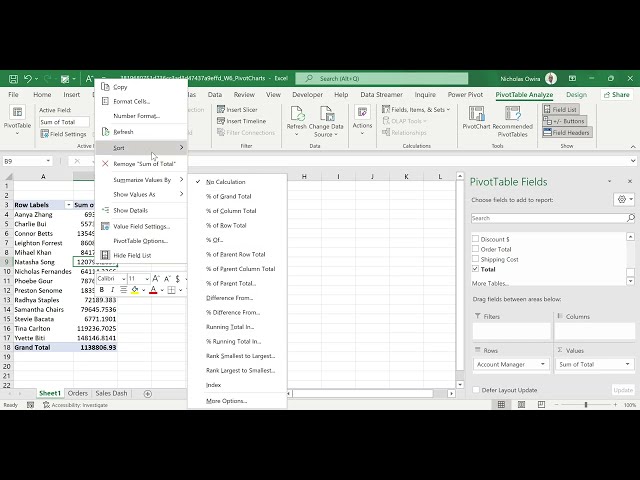640x480 pixels.
Task: Click the PivotTable Fields tools gear icon
Action: [622, 200]
